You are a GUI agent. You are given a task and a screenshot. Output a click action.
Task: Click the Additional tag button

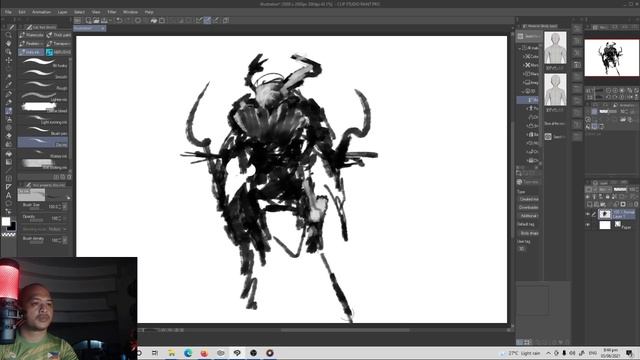[x=529, y=216]
